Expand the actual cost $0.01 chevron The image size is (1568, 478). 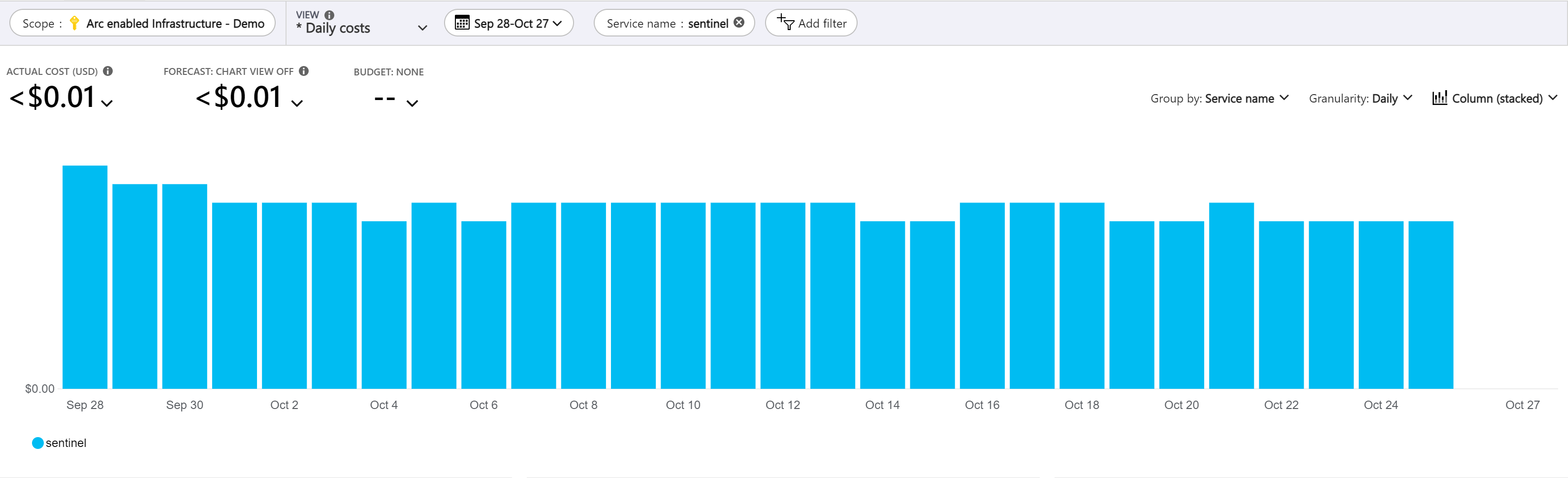tap(107, 103)
